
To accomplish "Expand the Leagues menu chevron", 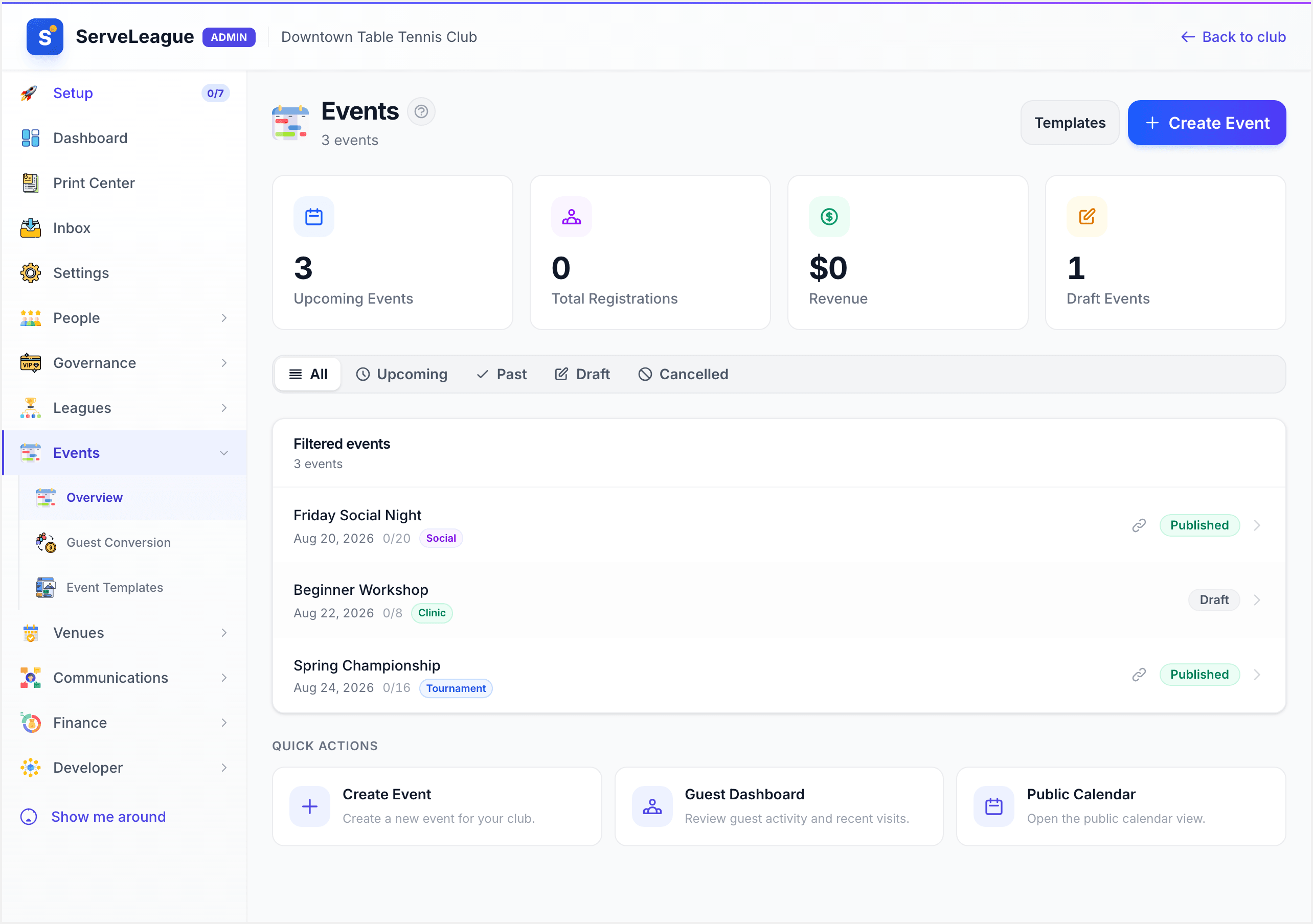I will click(223, 408).
